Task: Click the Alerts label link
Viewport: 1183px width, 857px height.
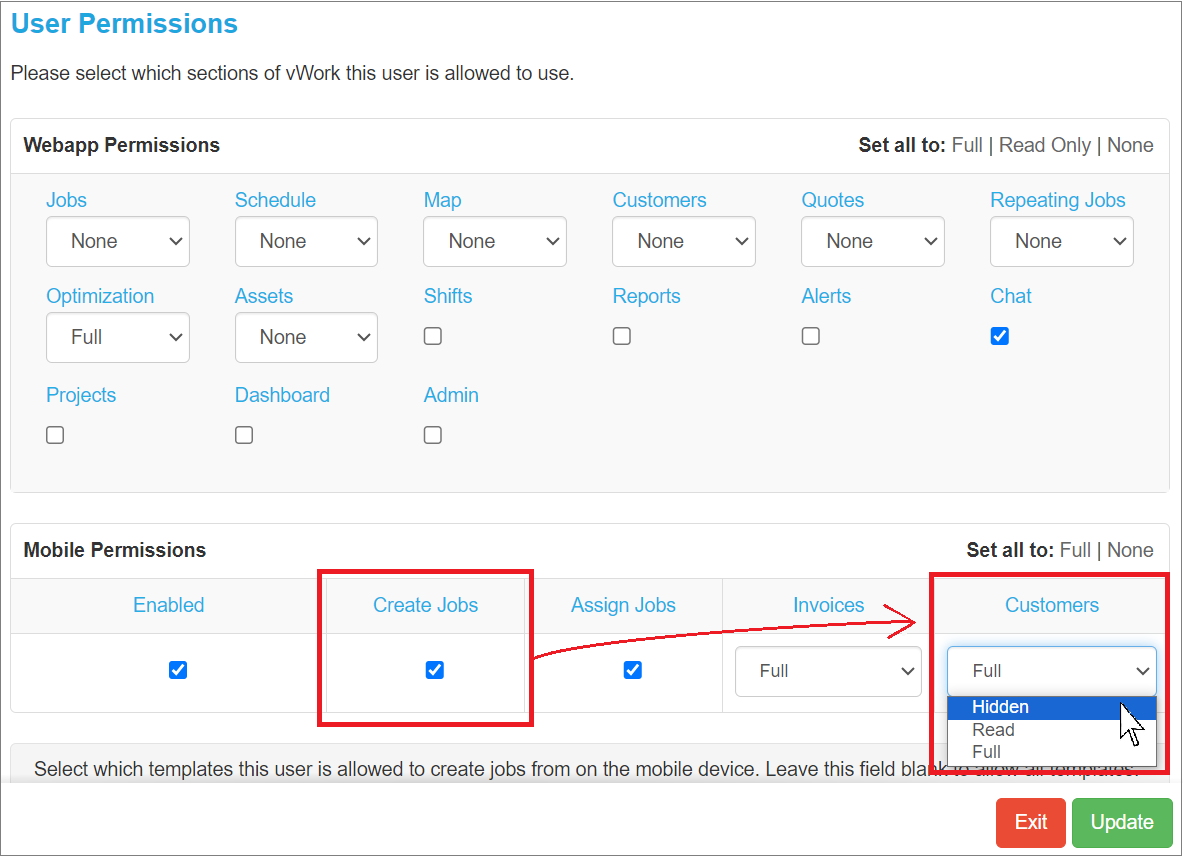Action: click(826, 296)
